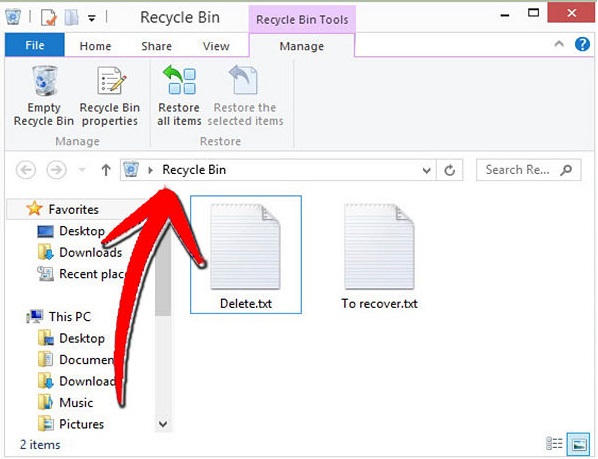Image resolution: width=598 pixels, height=459 pixels.
Task: Click the quick access properties icon
Action: click(x=48, y=17)
